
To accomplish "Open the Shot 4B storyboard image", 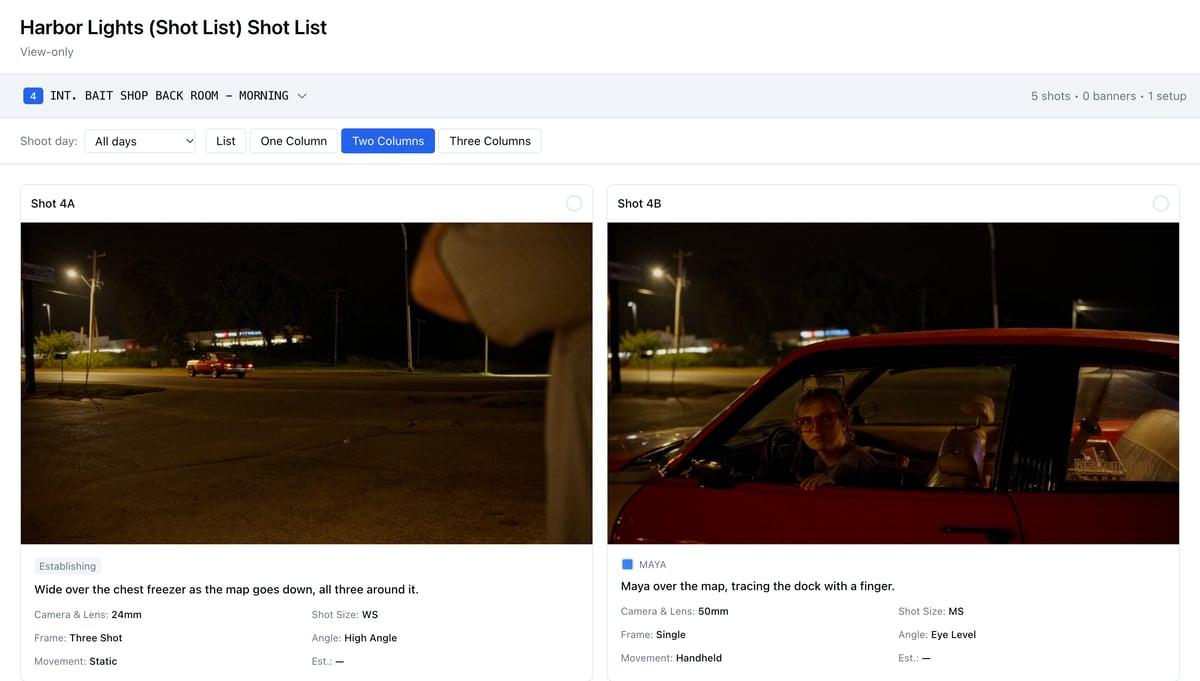I will point(893,383).
